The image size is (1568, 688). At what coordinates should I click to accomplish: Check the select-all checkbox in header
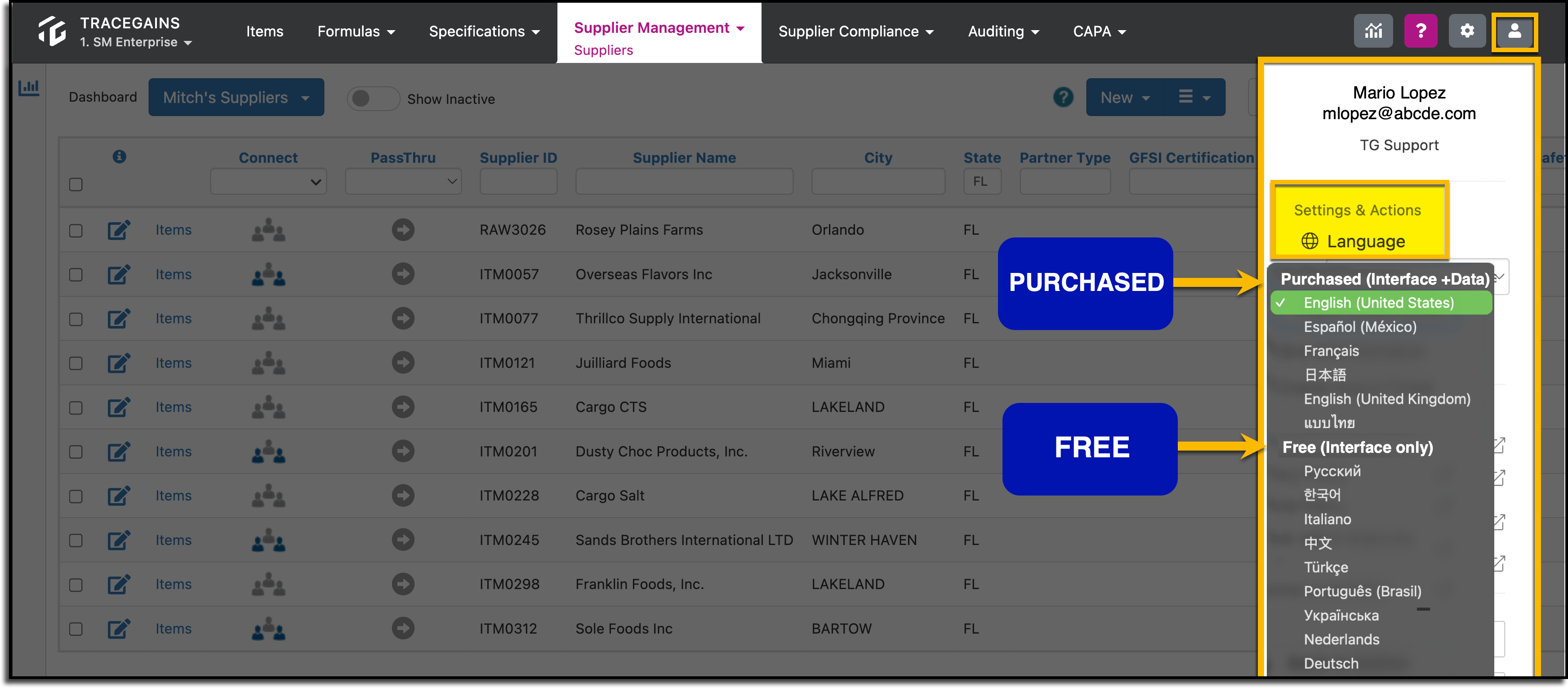(76, 184)
